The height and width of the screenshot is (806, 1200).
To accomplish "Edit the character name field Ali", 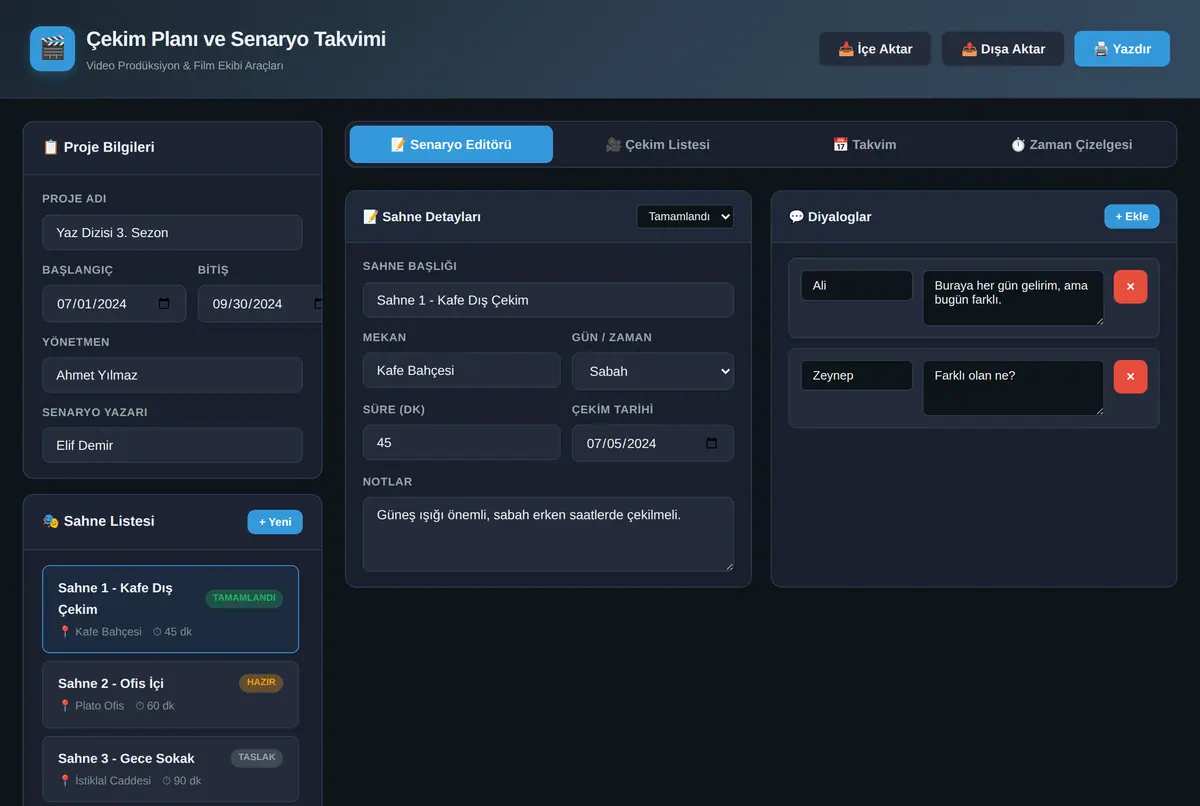I will pos(857,286).
